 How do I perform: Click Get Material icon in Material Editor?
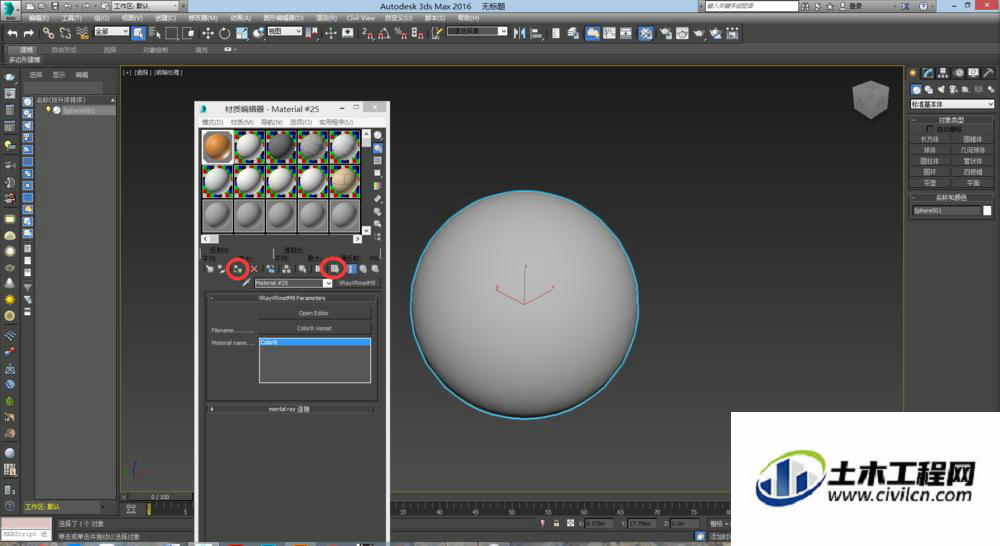(x=209, y=269)
